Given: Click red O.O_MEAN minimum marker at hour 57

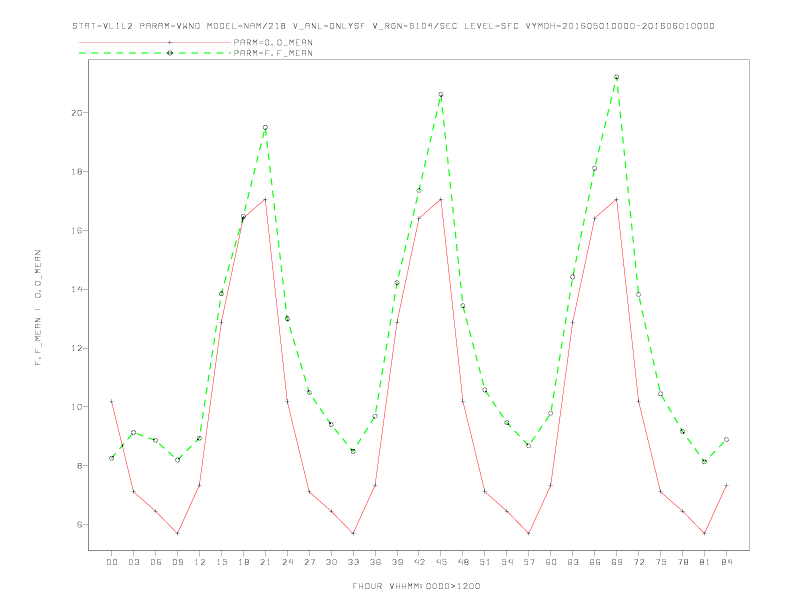Looking at the screenshot, I should [529, 533].
